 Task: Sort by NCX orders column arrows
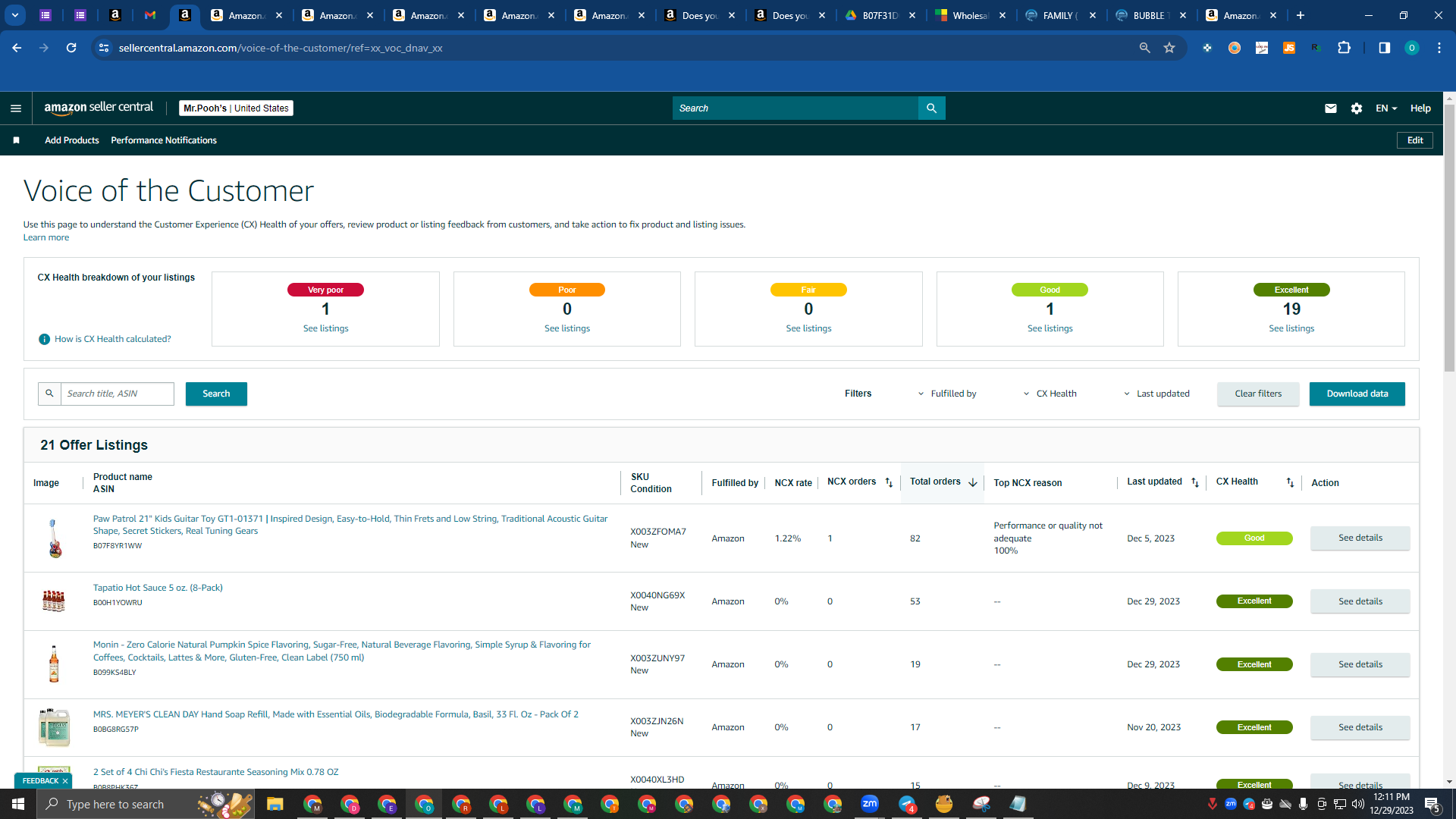[x=889, y=482]
